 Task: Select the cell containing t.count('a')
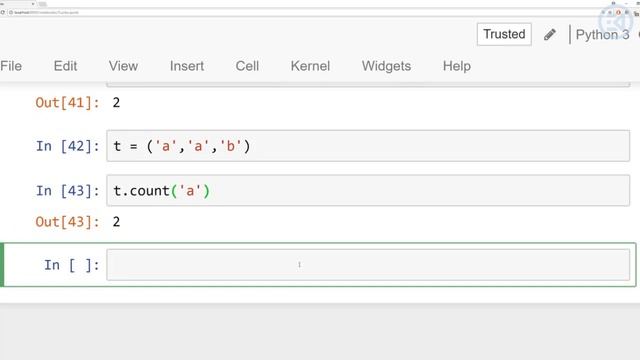point(368,191)
